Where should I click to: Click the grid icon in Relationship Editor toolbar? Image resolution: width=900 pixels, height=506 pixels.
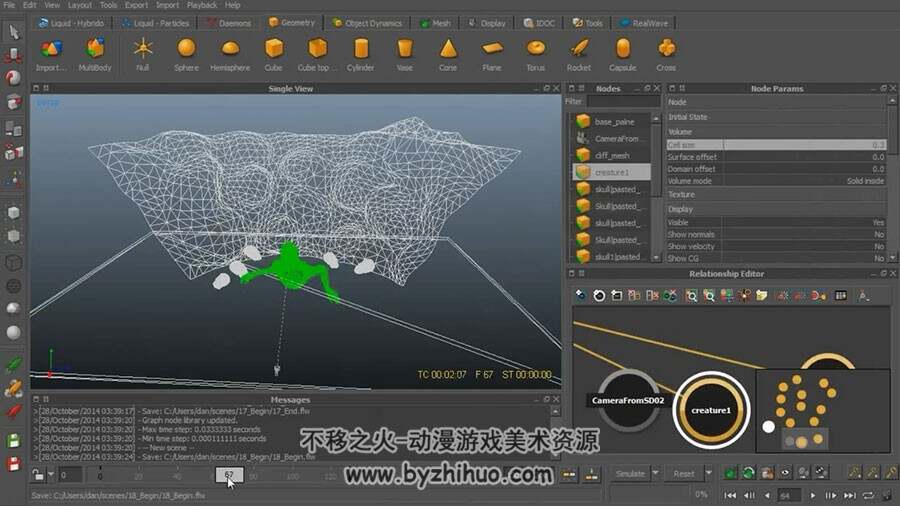[x=841, y=295]
